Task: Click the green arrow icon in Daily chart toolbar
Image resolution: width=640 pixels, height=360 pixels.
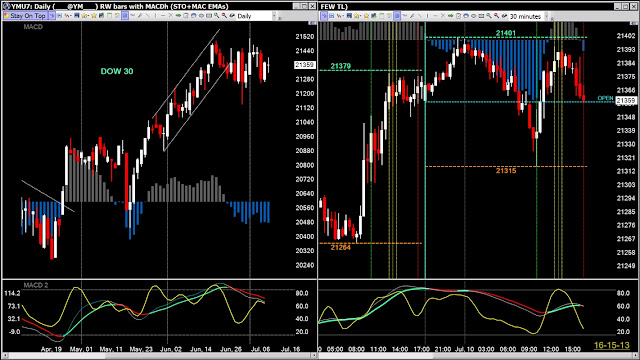Action: click(178, 16)
